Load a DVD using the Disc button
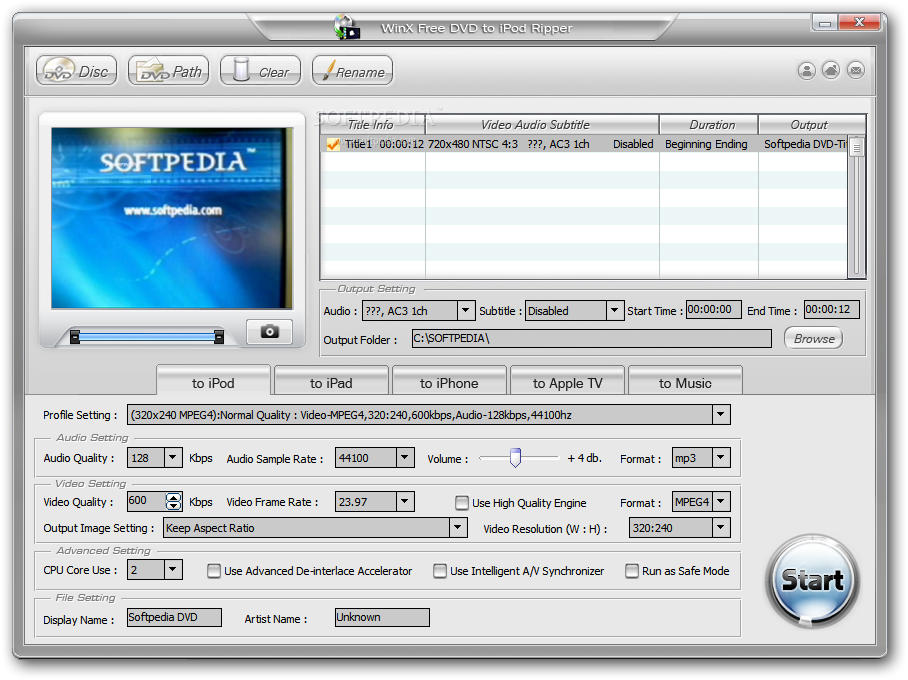Viewport: 908px width, 680px height. tap(76, 71)
